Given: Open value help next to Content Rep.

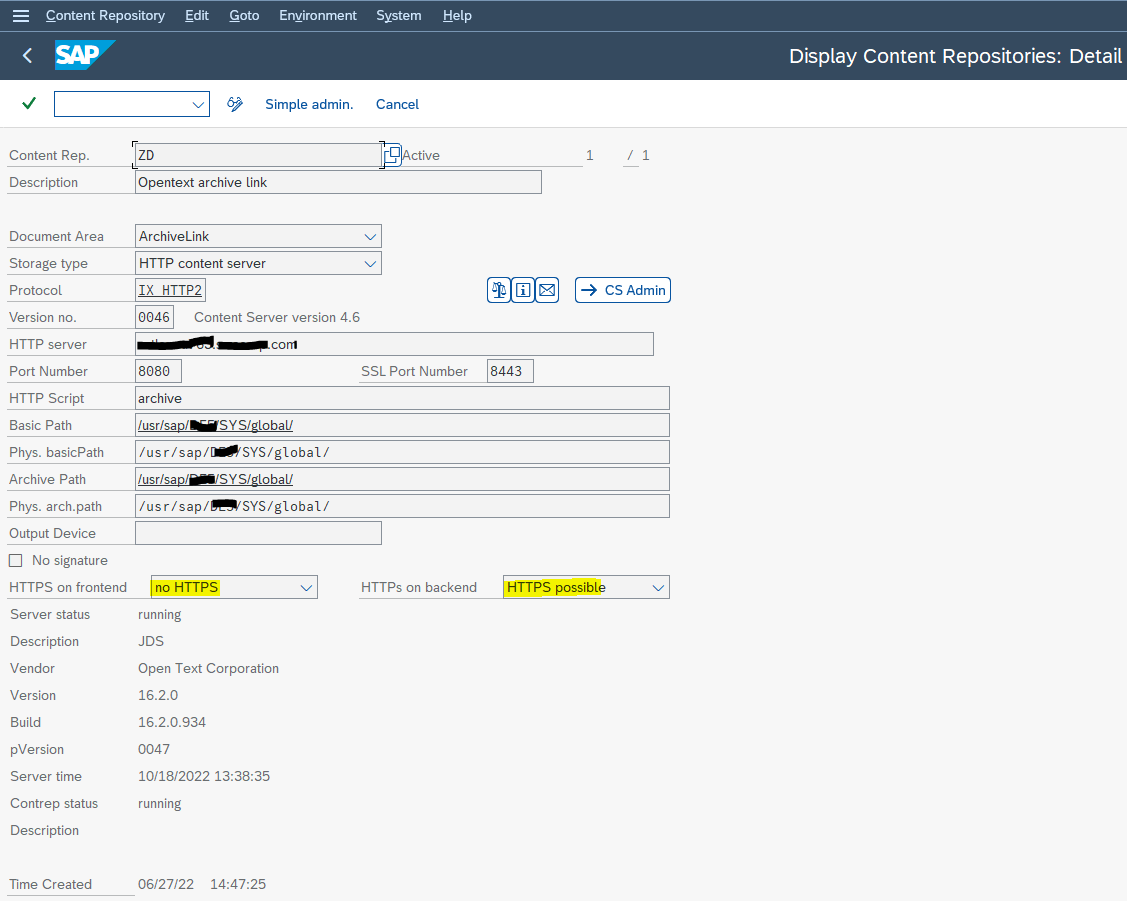Looking at the screenshot, I should tap(392, 155).
